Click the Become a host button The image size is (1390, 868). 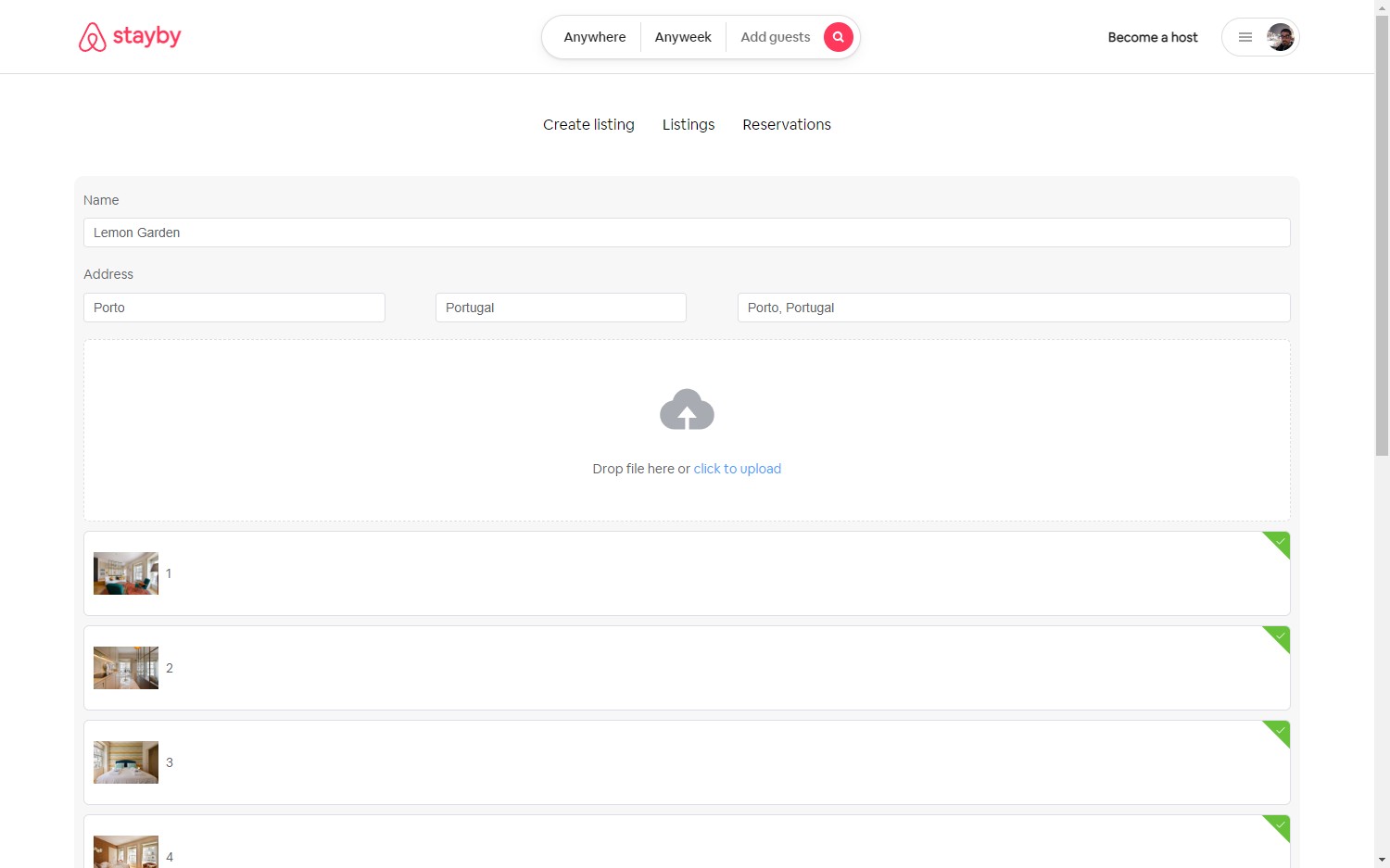click(x=1152, y=37)
